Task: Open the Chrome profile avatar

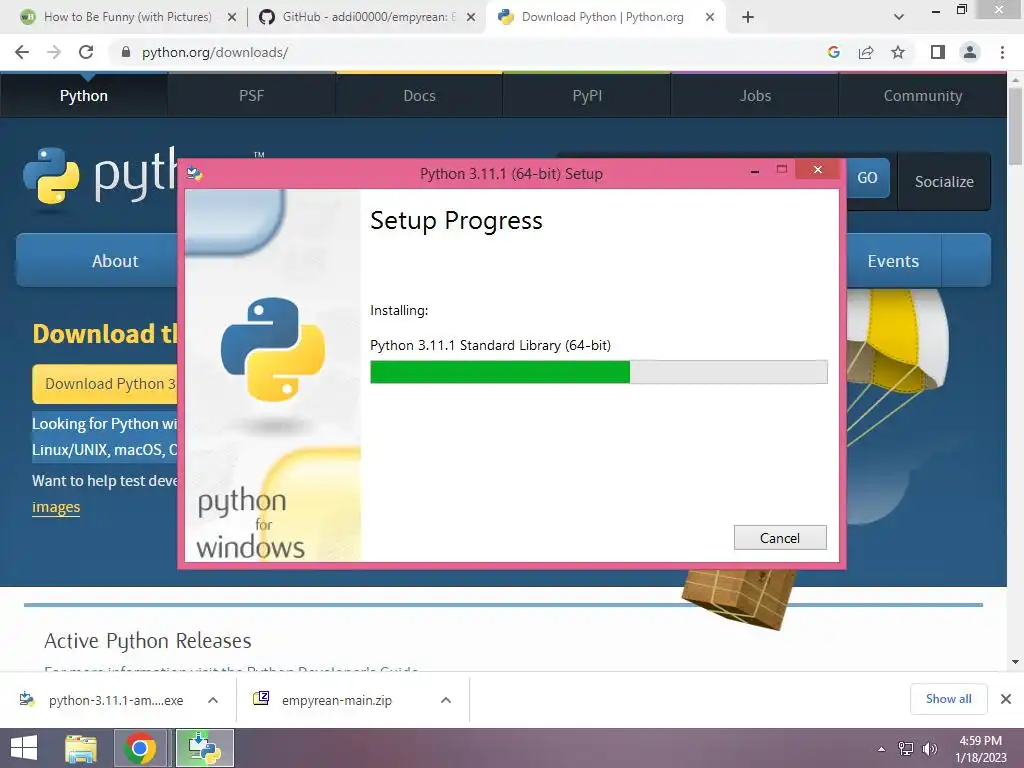Action: [970, 52]
